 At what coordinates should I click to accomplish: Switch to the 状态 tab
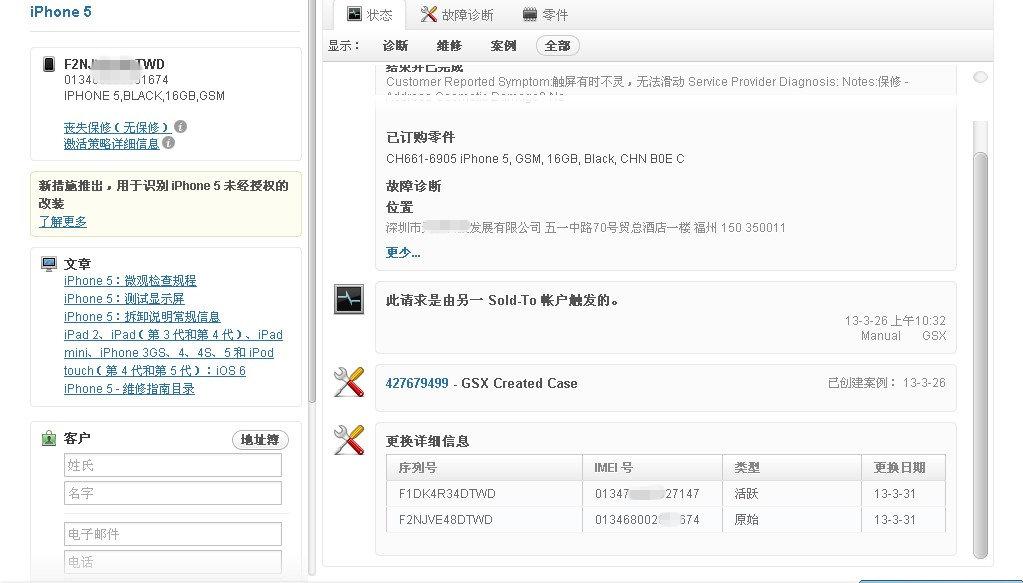tap(369, 14)
